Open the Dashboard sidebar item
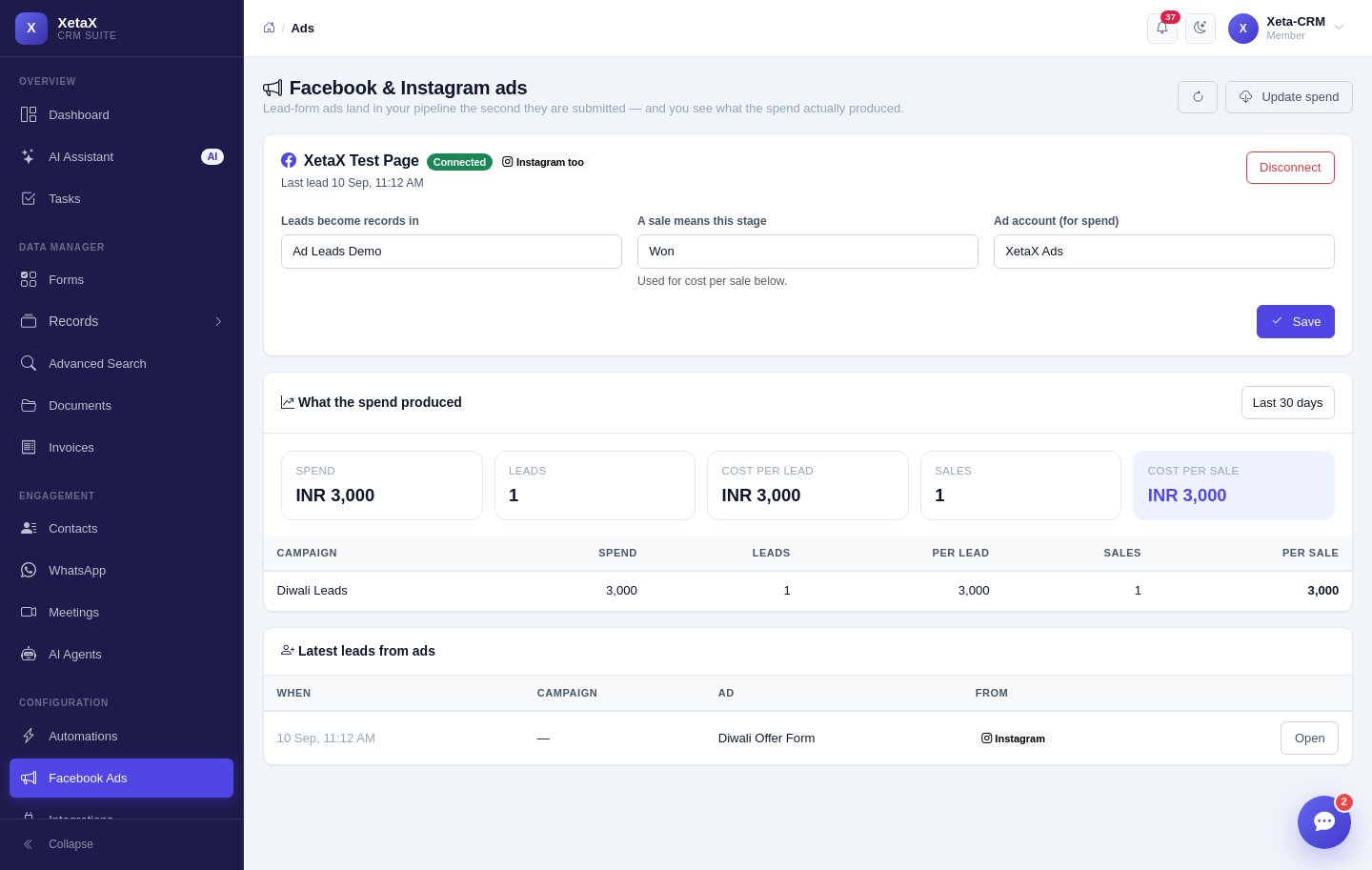Screen dimensions: 1372x870 [x=121, y=114]
